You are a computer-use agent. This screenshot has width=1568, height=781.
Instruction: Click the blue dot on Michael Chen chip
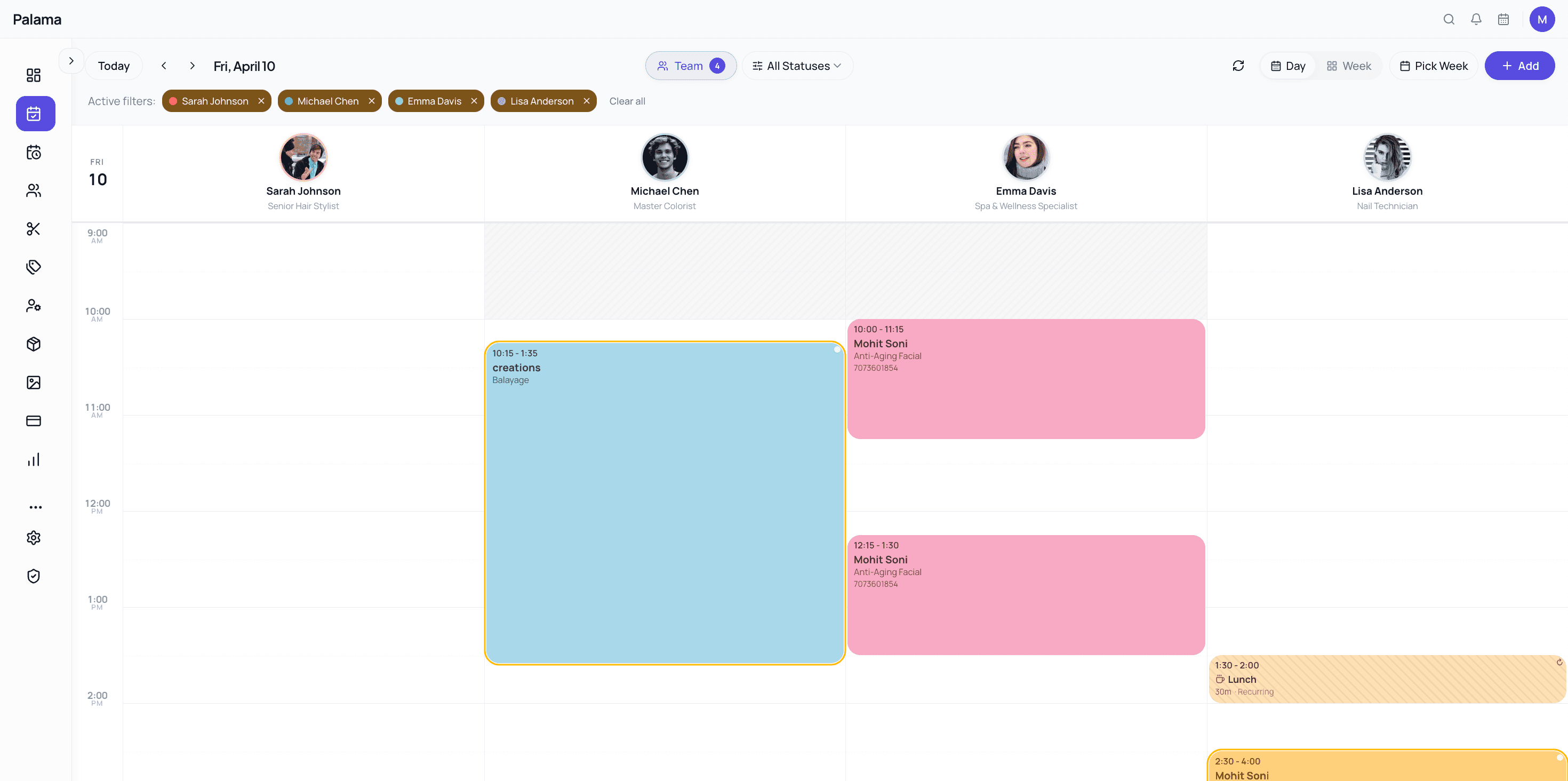[x=289, y=101]
